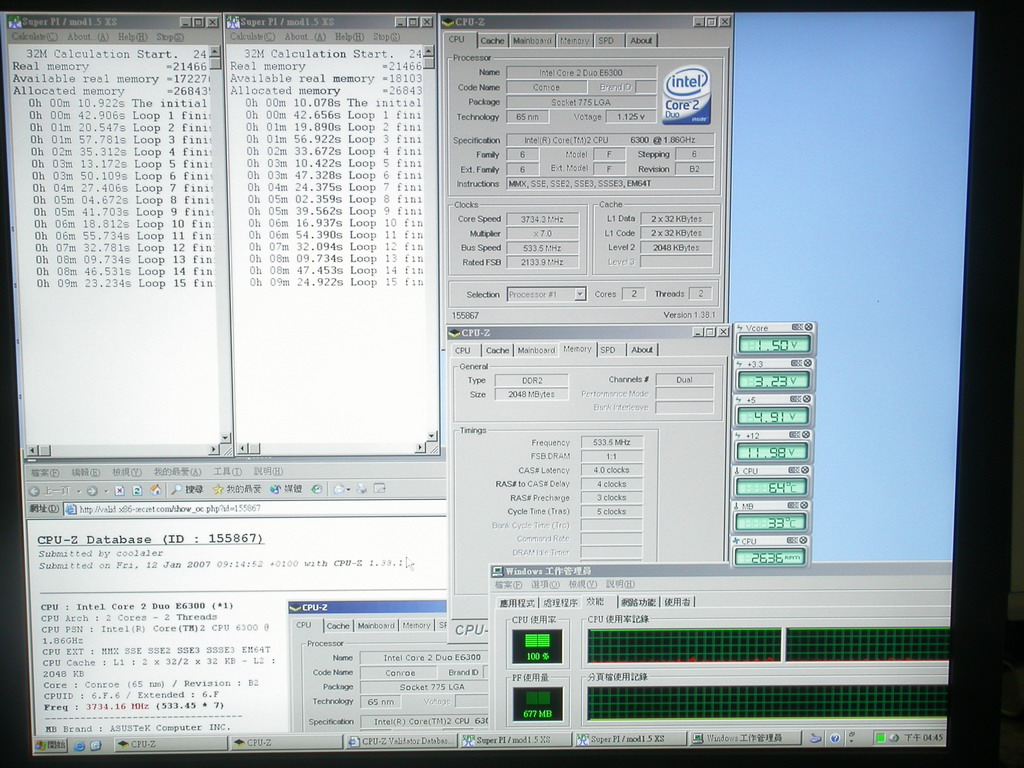Screen dimensions: 1024x768
Task: Click the page icon in the address bar
Action: click(x=71, y=510)
